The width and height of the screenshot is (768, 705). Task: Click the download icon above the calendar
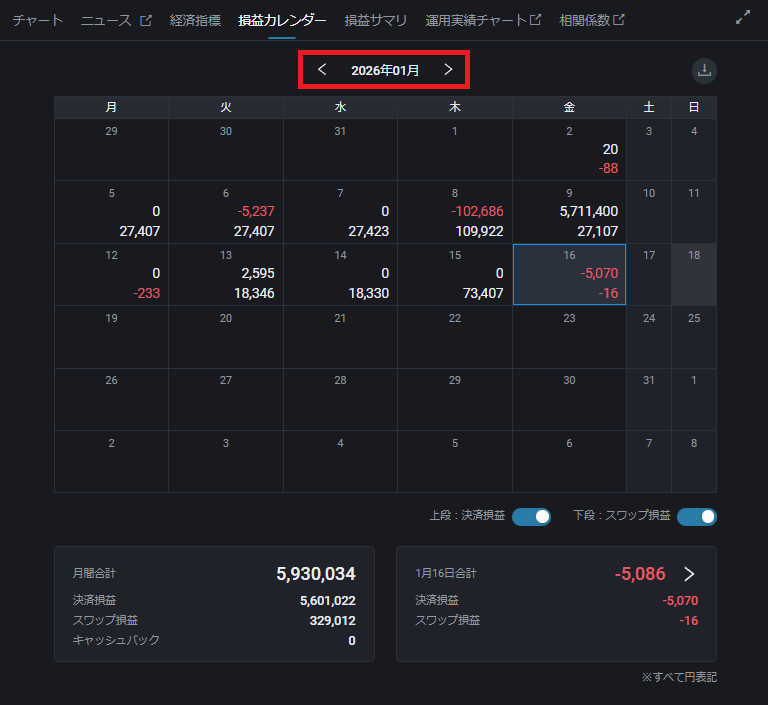click(x=704, y=70)
